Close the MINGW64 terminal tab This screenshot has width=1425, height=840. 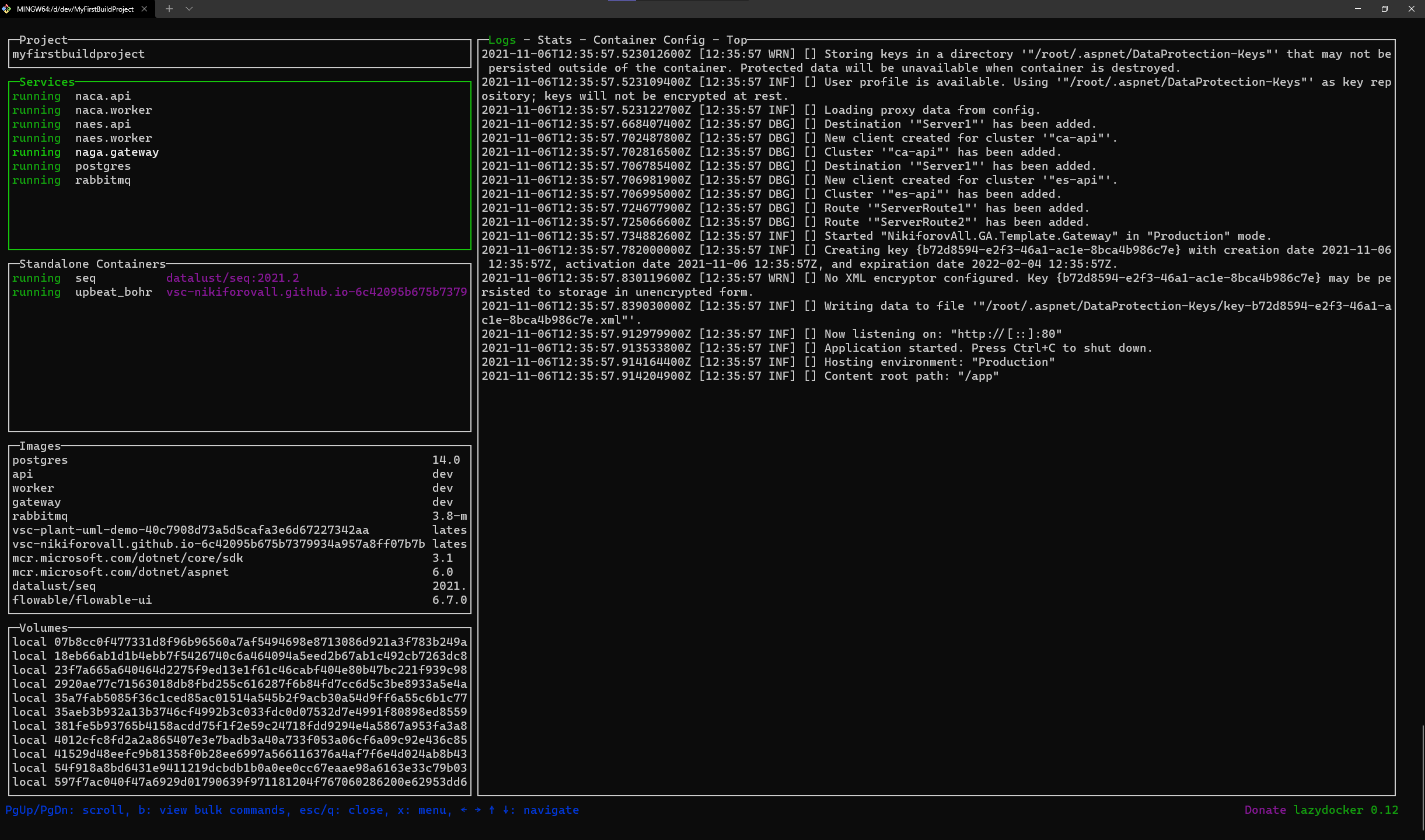point(144,9)
